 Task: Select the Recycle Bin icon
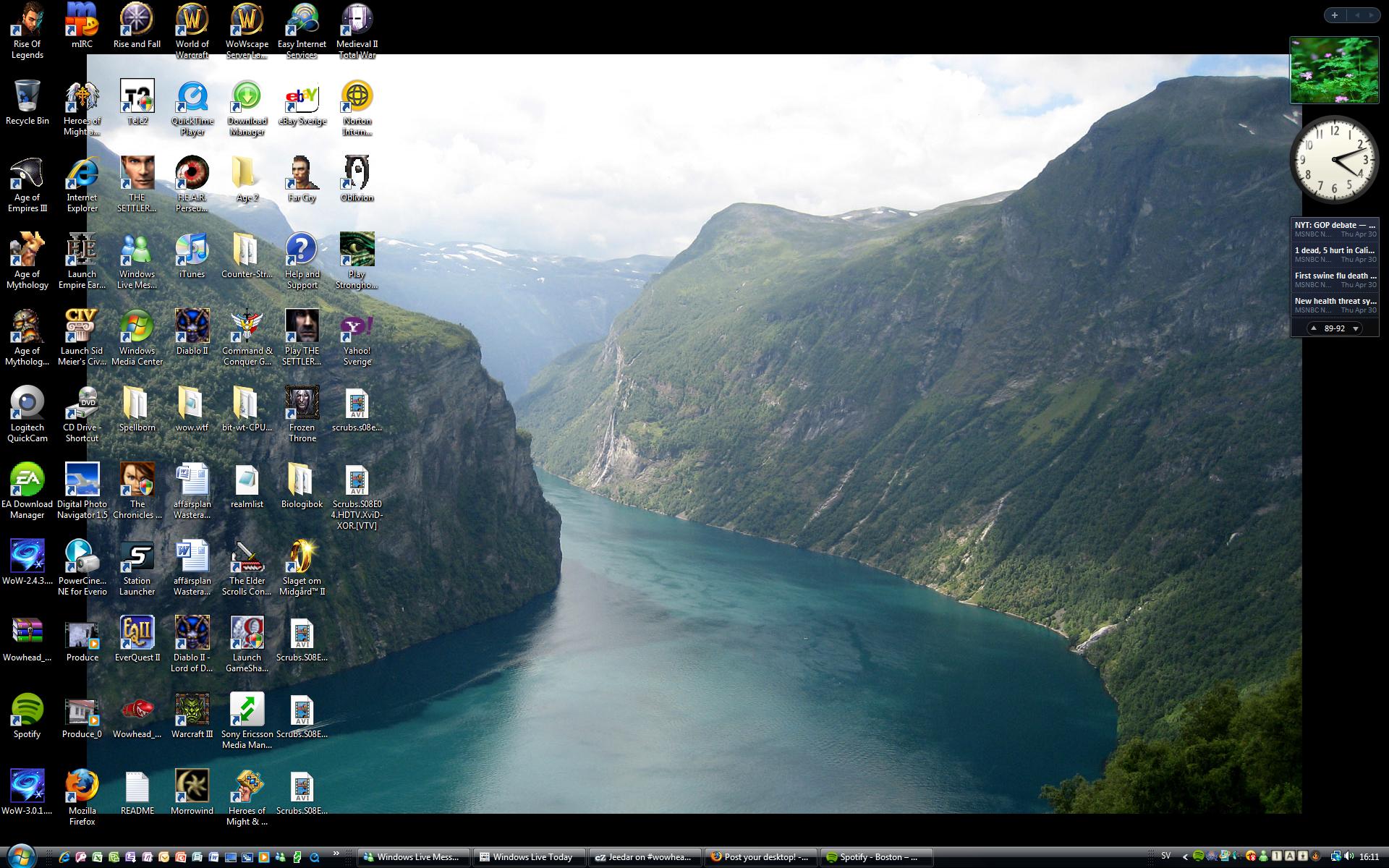(x=27, y=98)
